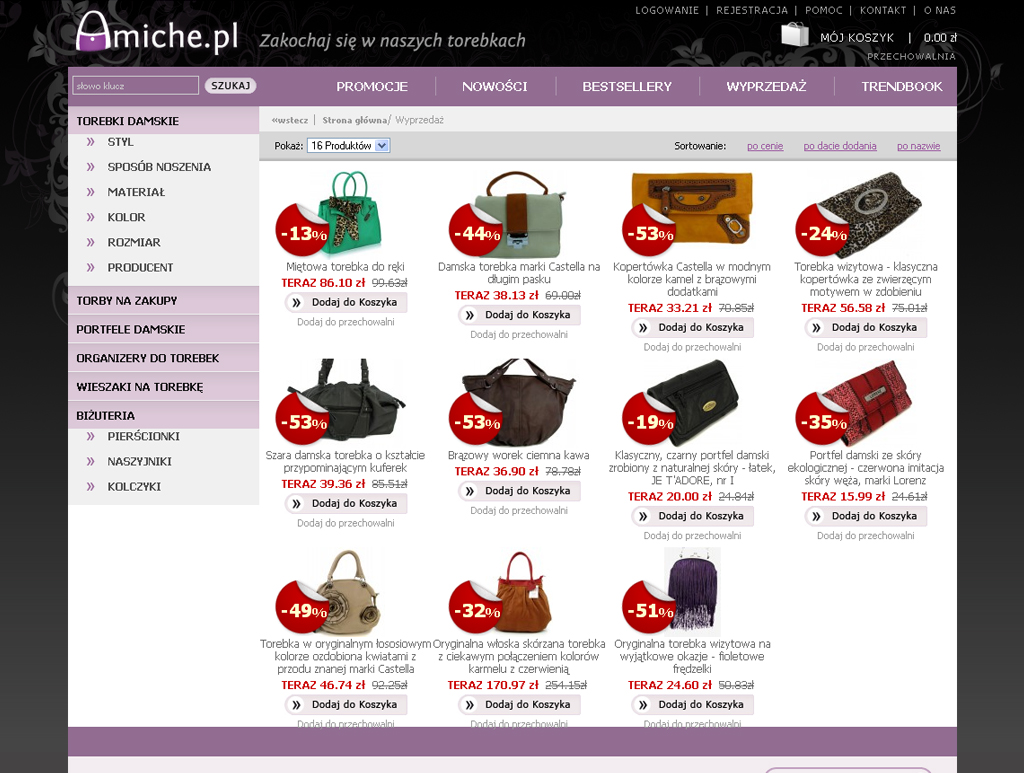Click the słowo klucz search field

[x=135, y=86]
